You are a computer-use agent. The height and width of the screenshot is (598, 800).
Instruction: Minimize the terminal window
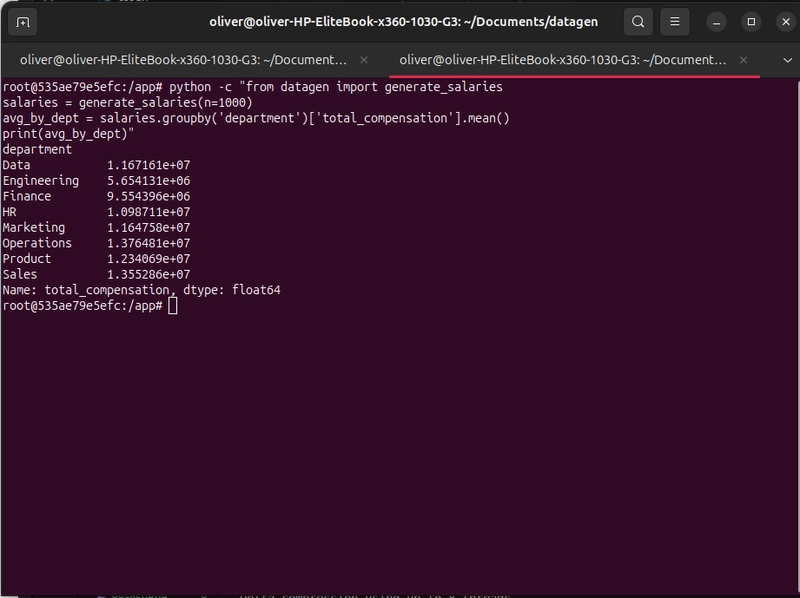point(717,22)
